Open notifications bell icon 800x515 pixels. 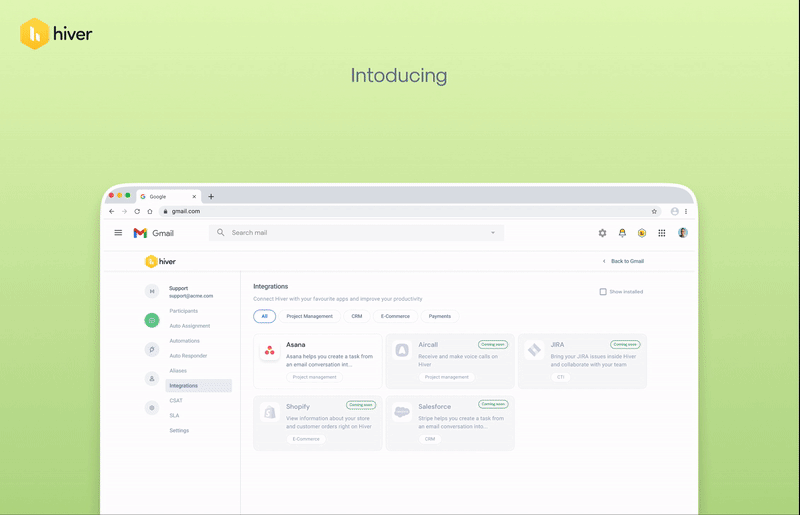(622, 233)
